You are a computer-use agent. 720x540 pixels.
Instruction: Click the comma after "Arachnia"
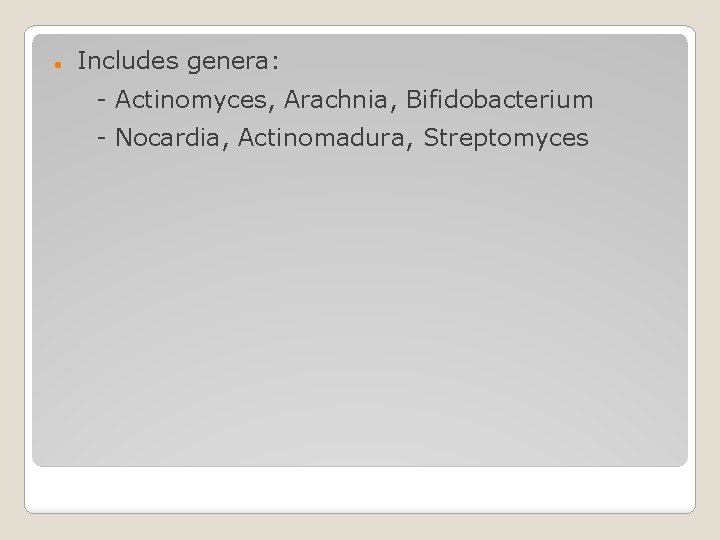point(394,109)
